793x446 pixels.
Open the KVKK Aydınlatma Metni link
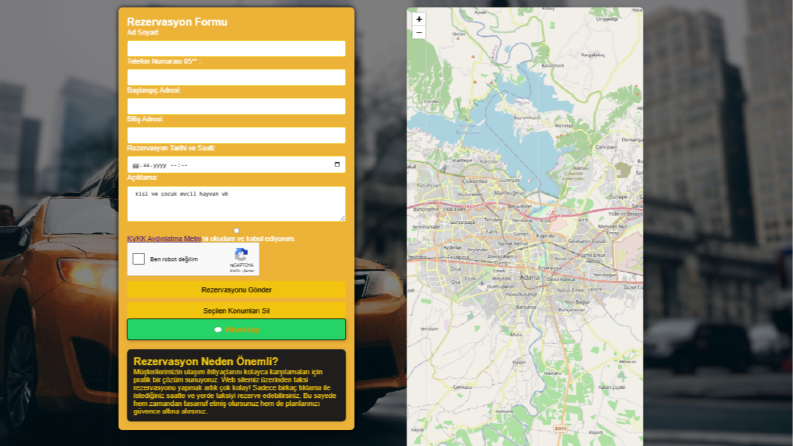tap(164, 239)
